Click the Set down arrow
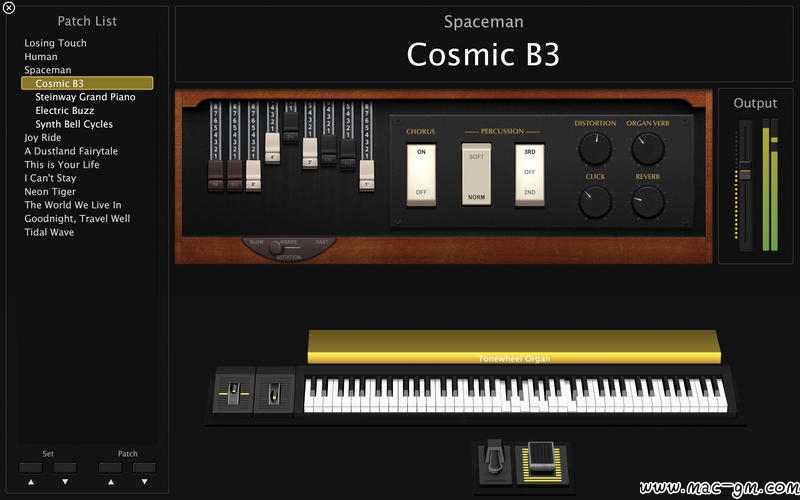Viewport: 800px width, 500px height. point(65,482)
